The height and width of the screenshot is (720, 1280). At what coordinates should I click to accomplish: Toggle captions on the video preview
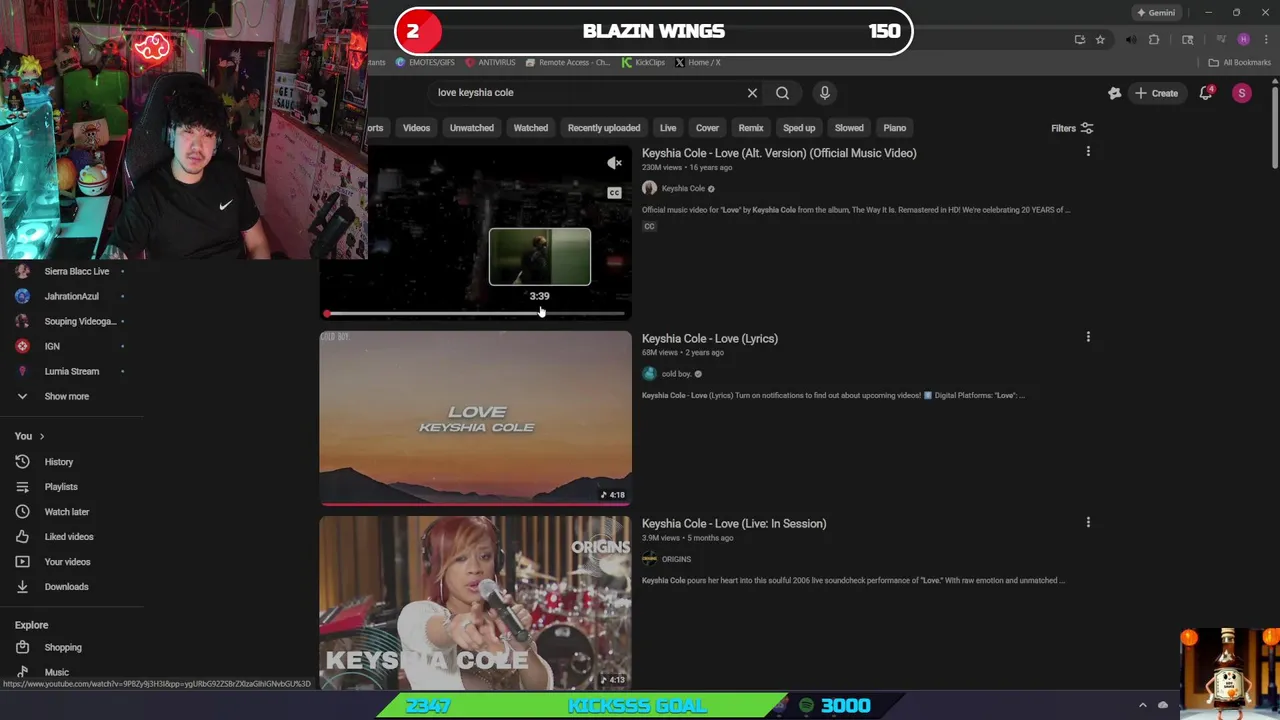614,193
